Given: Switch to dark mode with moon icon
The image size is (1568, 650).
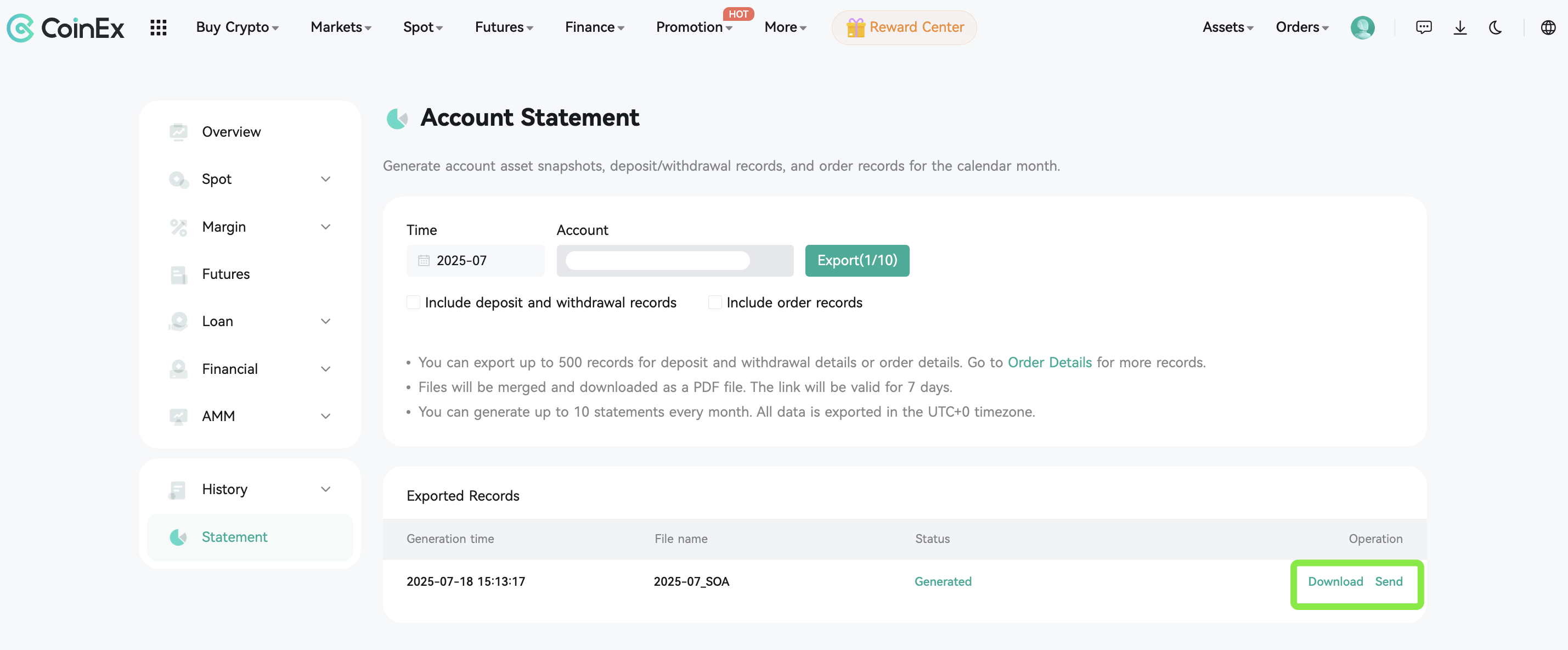Looking at the screenshot, I should pyautogui.click(x=1496, y=27).
